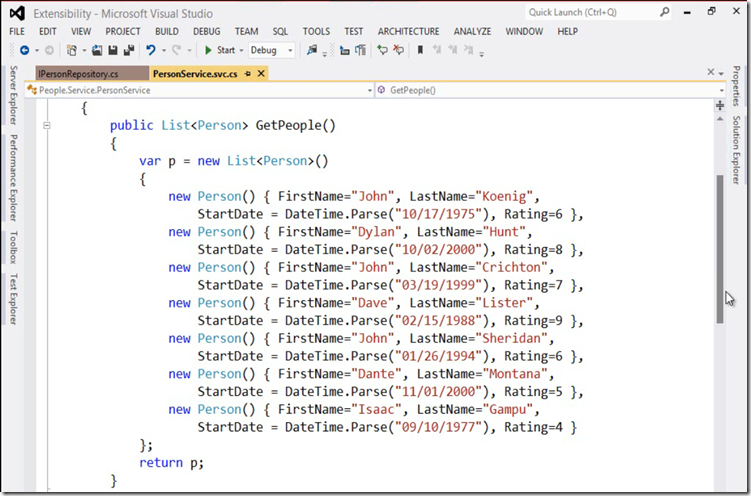Viewport: 751px width, 496px height.
Task: Open the HELP menu
Action: tap(568, 32)
